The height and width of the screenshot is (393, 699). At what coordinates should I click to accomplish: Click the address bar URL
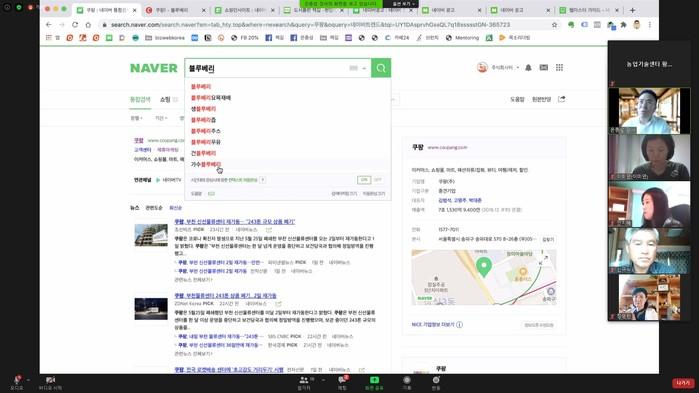click(x=310, y=25)
